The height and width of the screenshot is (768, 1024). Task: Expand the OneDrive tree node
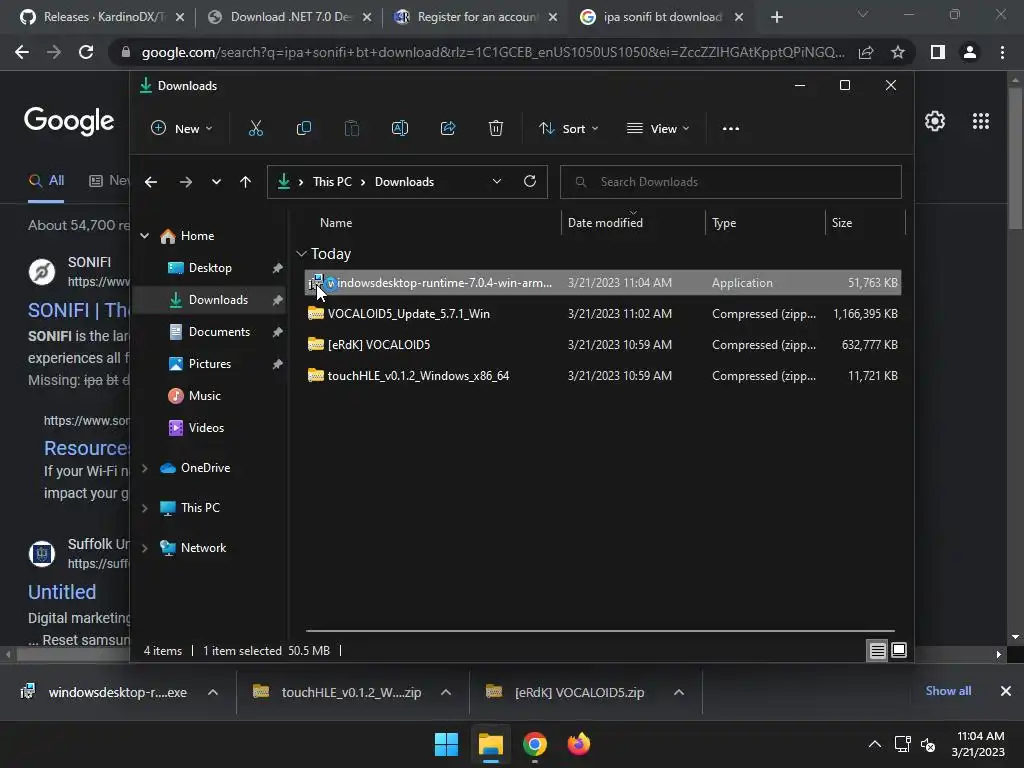[144, 468]
